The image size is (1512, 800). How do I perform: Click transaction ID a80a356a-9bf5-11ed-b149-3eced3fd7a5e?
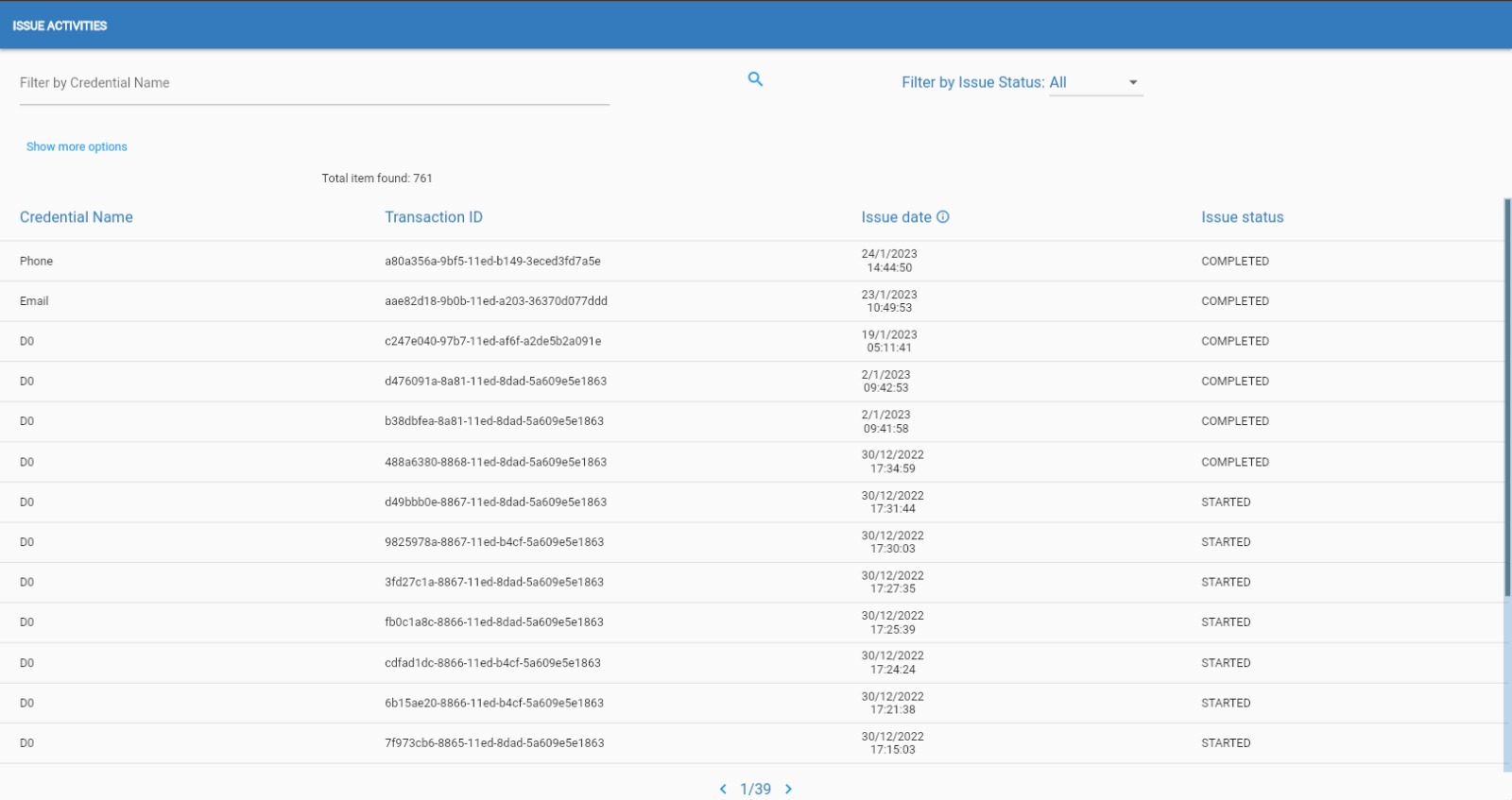492,262
